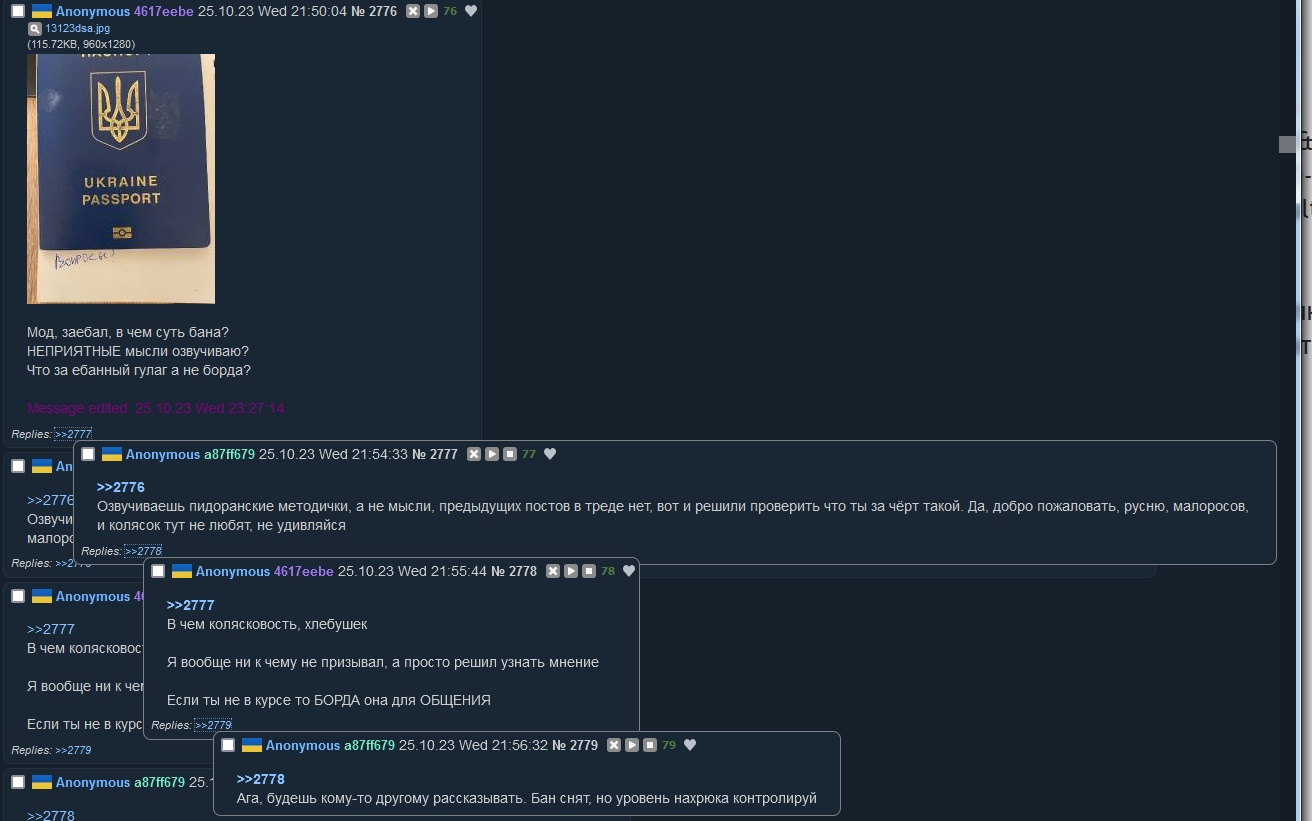Viewport: 1312px width, 821px height.
Task: Tick checkbox of bottom background post a87ff679
Action: (x=18, y=782)
